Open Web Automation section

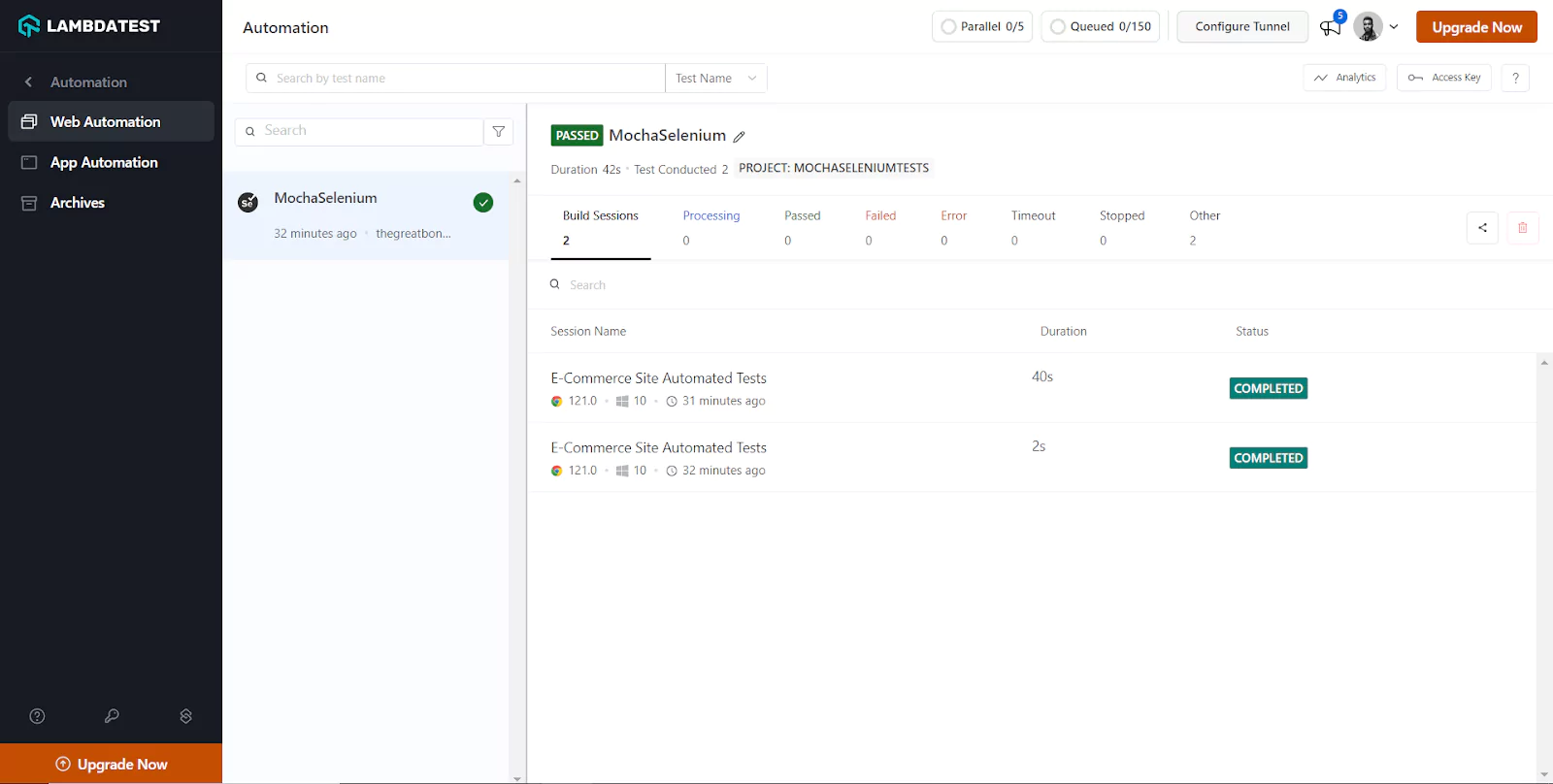[x=112, y=121]
